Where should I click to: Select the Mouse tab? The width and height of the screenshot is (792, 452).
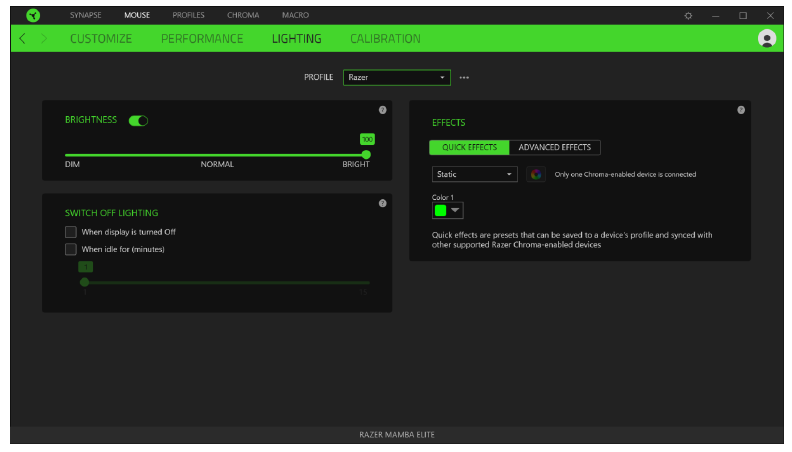pyautogui.click(x=137, y=15)
